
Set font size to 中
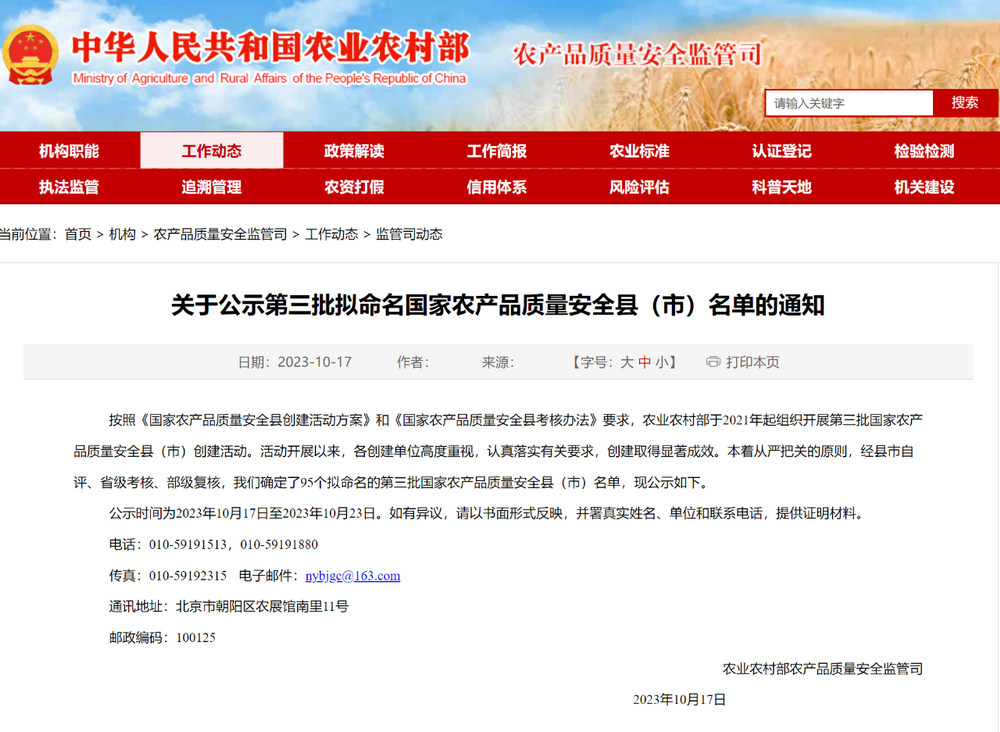coord(645,362)
